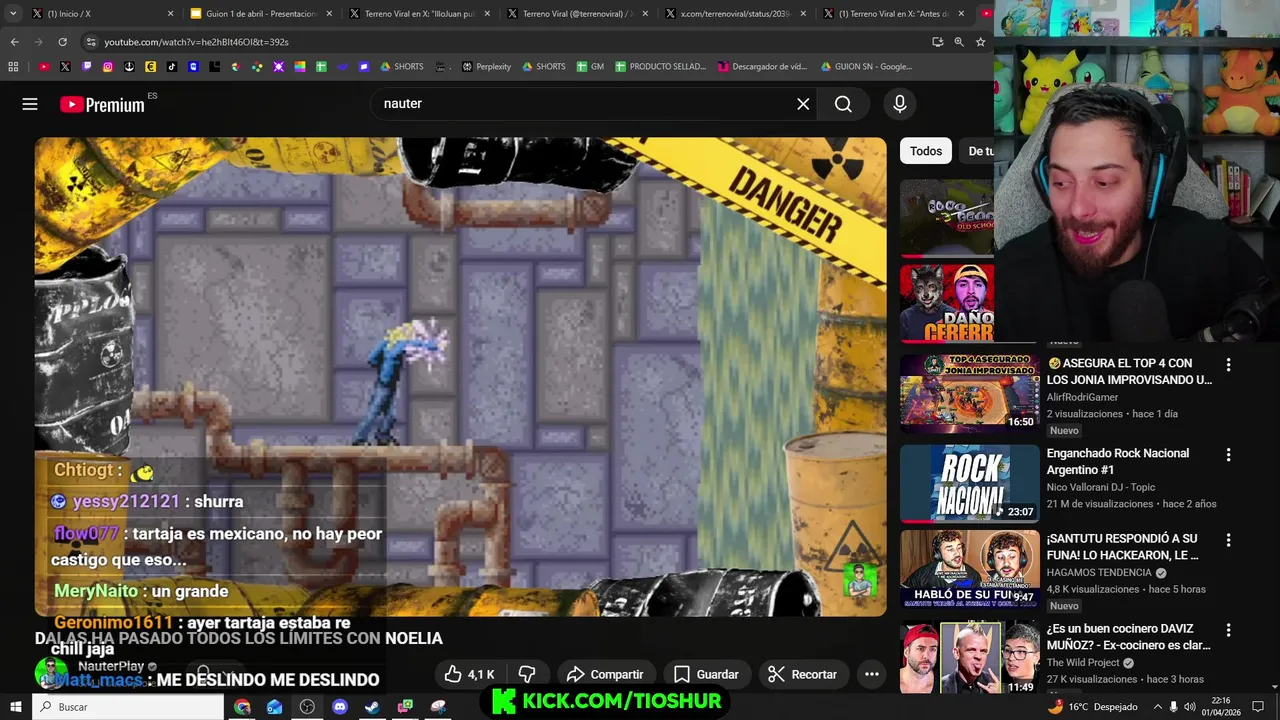Open Chrome from the taskbar
This screenshot has height=720, width=1280.
tap(242, 707)
